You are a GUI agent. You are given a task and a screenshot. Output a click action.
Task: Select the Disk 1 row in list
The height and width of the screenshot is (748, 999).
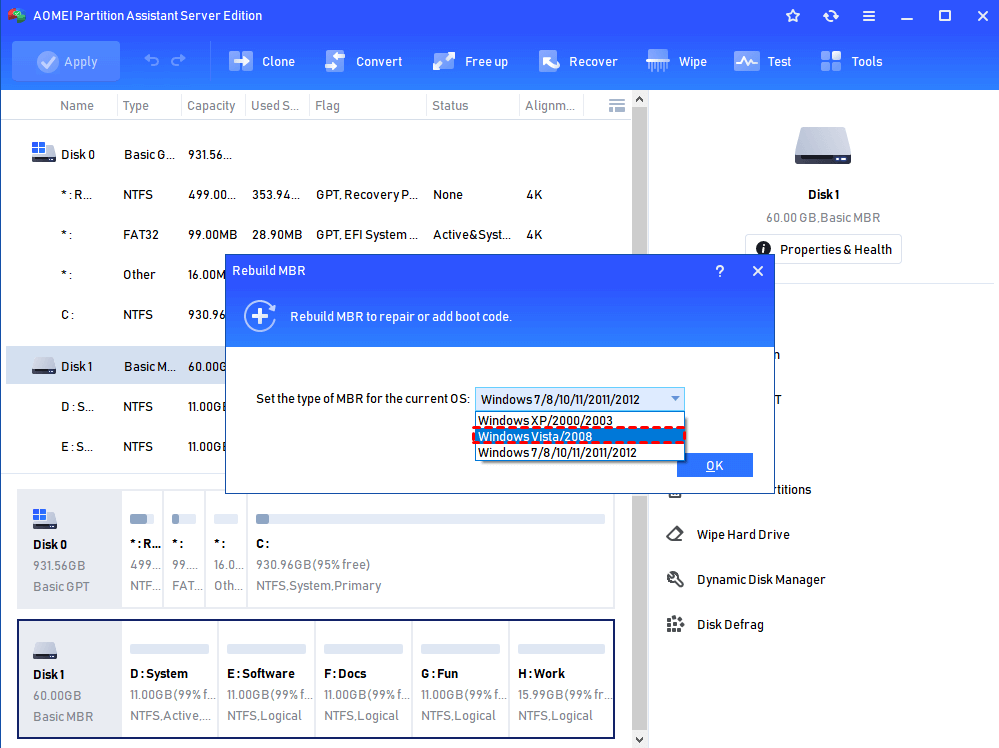coord(116,366)
